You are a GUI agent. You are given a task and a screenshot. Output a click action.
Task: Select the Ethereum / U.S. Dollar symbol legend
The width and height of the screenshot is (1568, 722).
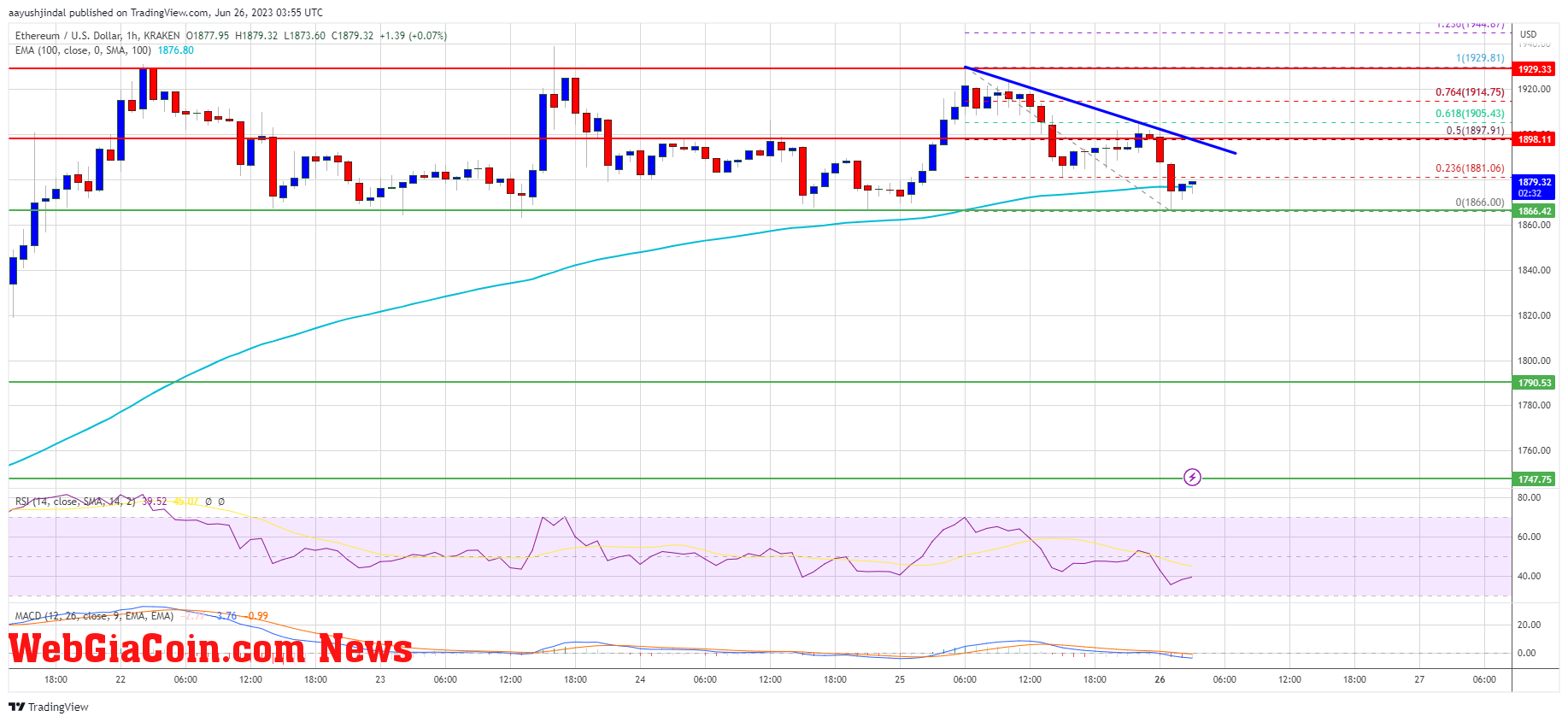pyautogui.click(x=97, y=36)
